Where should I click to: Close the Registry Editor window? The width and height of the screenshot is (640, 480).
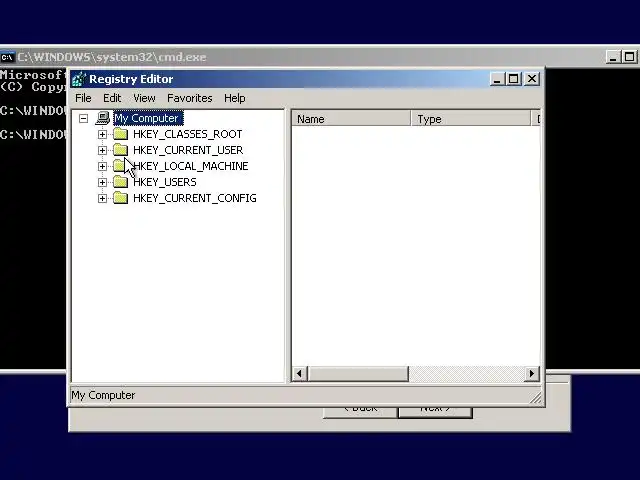(x=532, y=79)
